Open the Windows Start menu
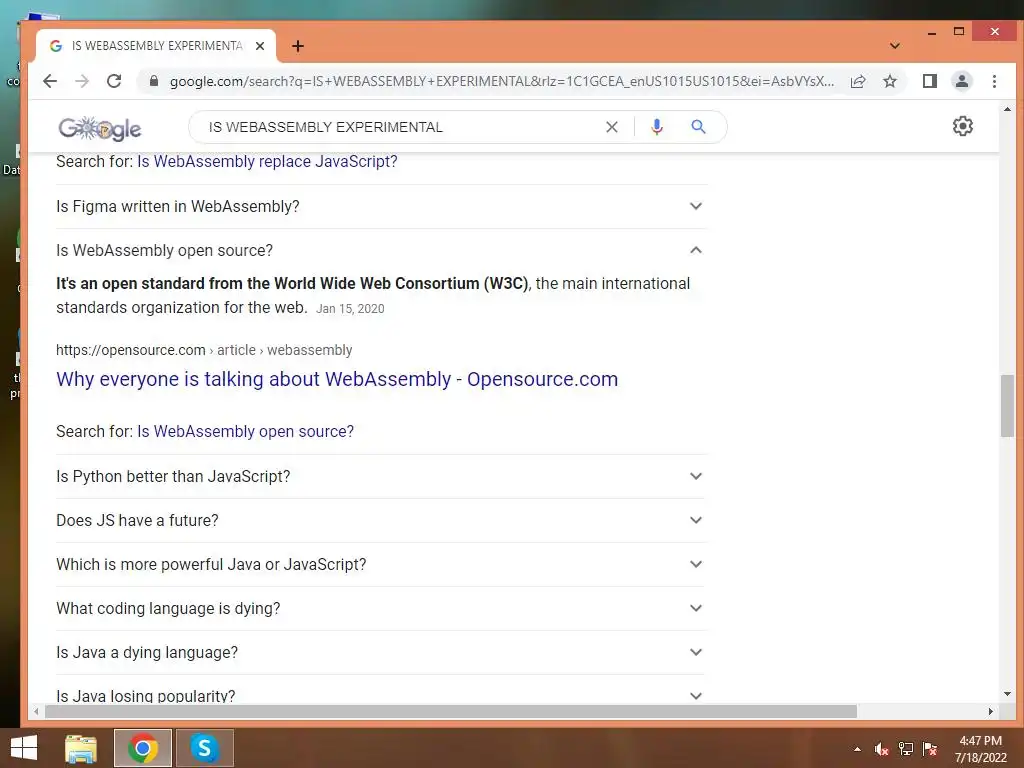The width and height of the screenshot is (1024, 768). pos(24,748)
